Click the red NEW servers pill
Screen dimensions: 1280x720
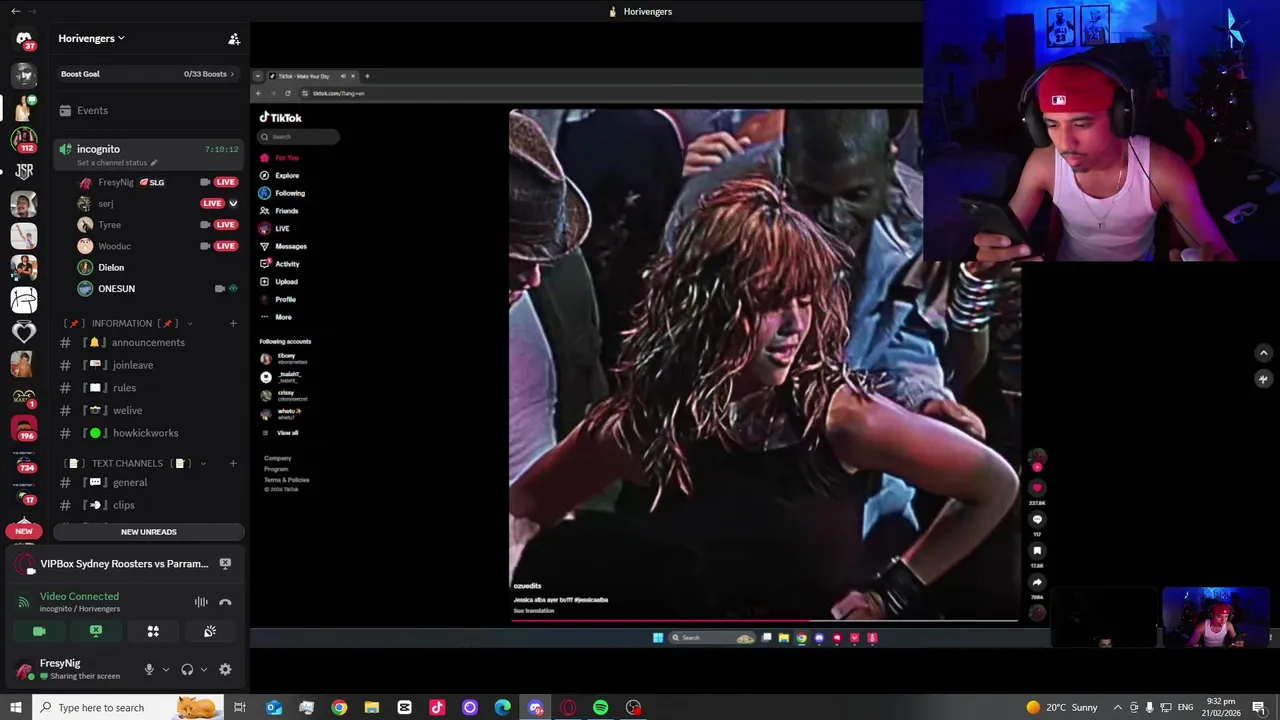[x=24, y=532]
